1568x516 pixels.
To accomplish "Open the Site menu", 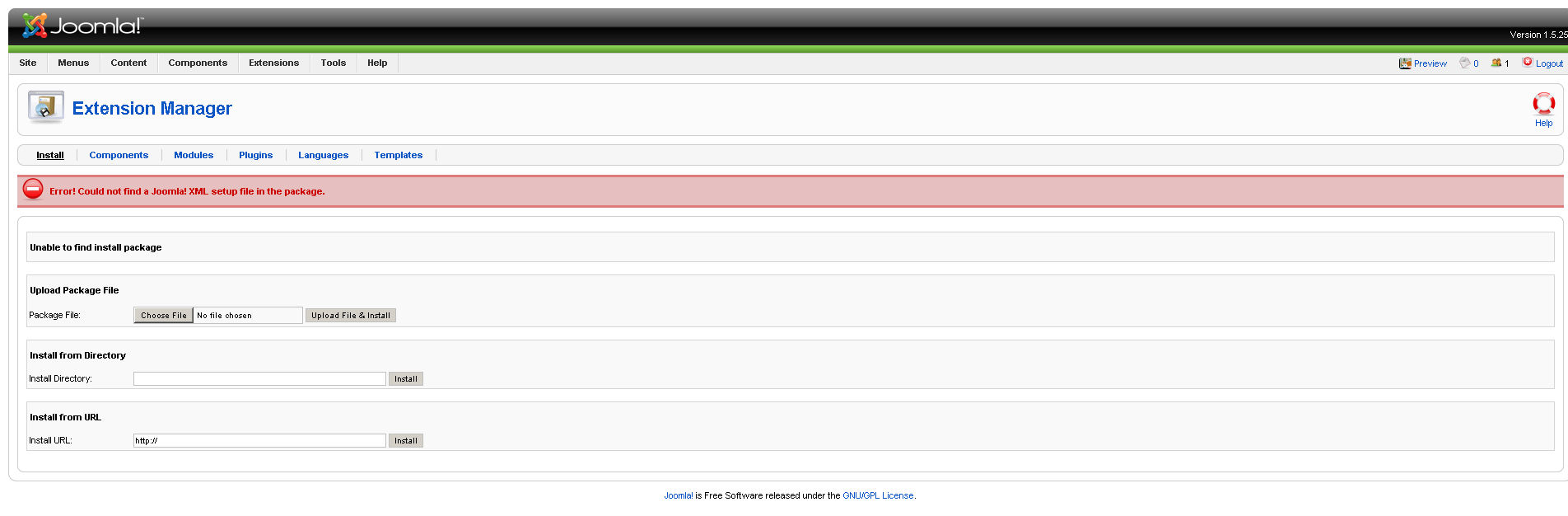I will 28,63.
